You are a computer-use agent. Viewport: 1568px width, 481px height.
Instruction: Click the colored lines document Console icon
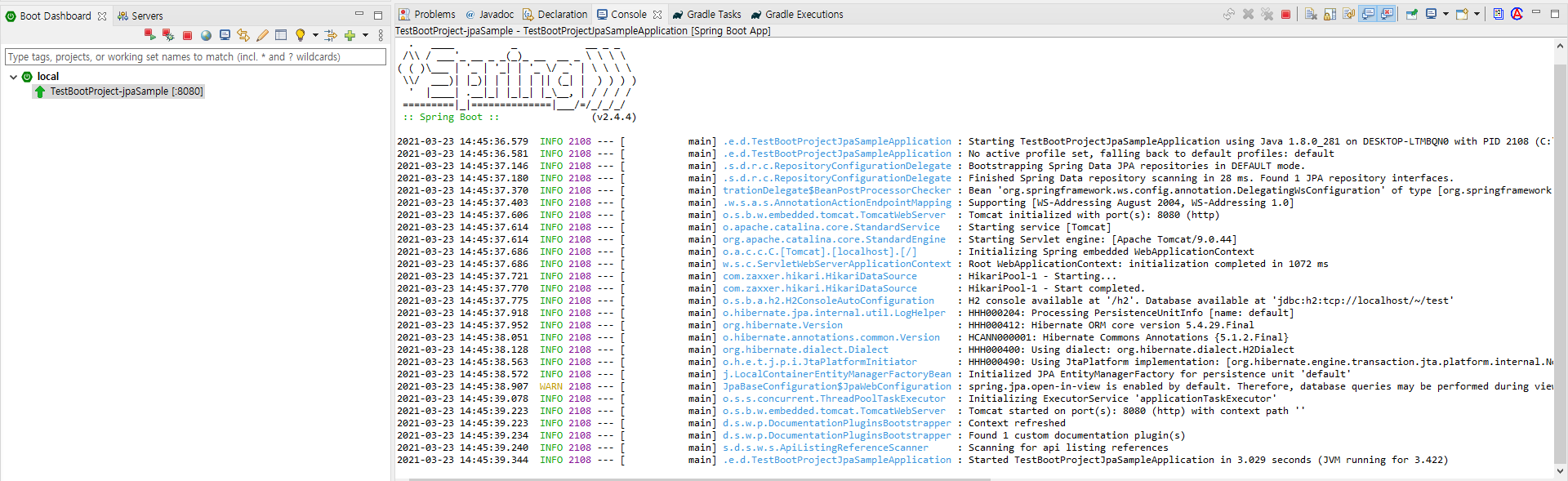(x=1499, y=14)
